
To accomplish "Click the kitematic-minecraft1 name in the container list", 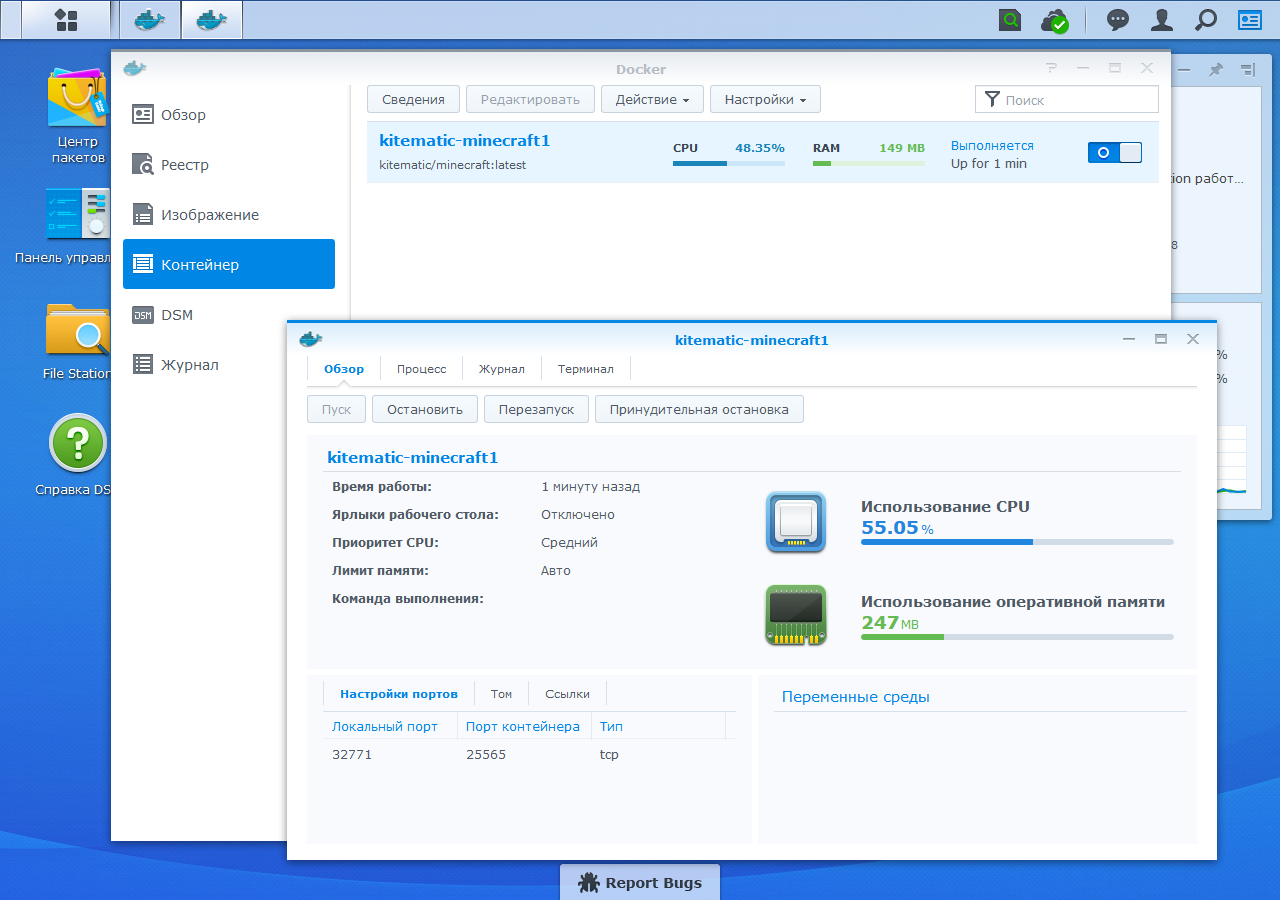I will (465, 141).
